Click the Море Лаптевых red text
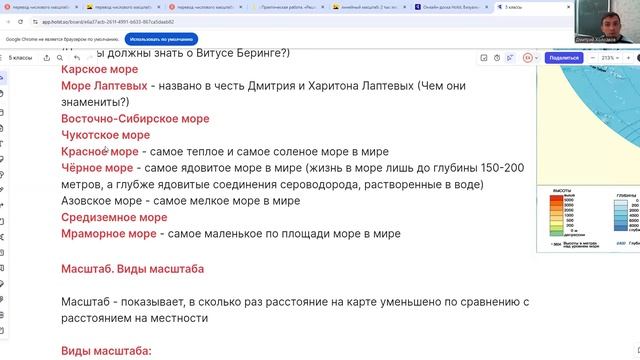 click(104, 86)
